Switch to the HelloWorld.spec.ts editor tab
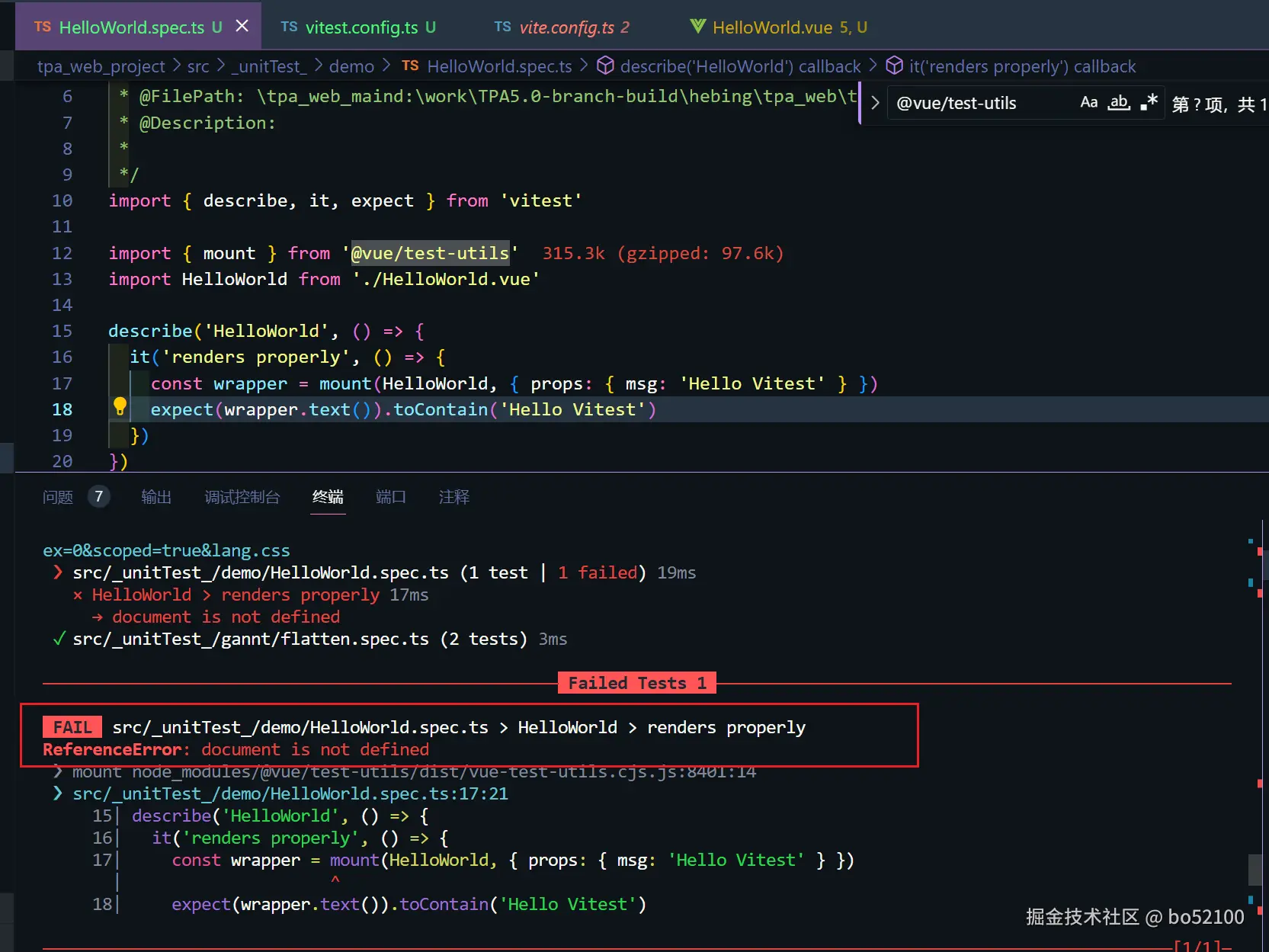1269x952 pixels. pyautogui.click(x=138, y=27)
